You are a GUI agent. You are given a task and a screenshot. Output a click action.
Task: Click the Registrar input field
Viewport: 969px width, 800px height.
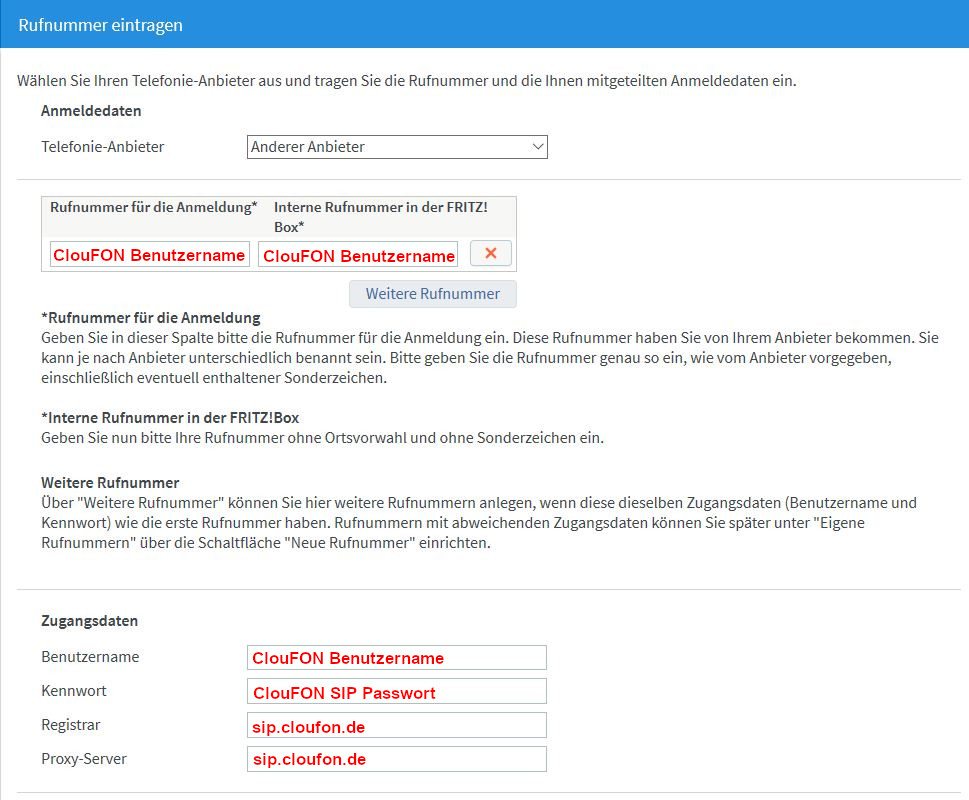397,725
